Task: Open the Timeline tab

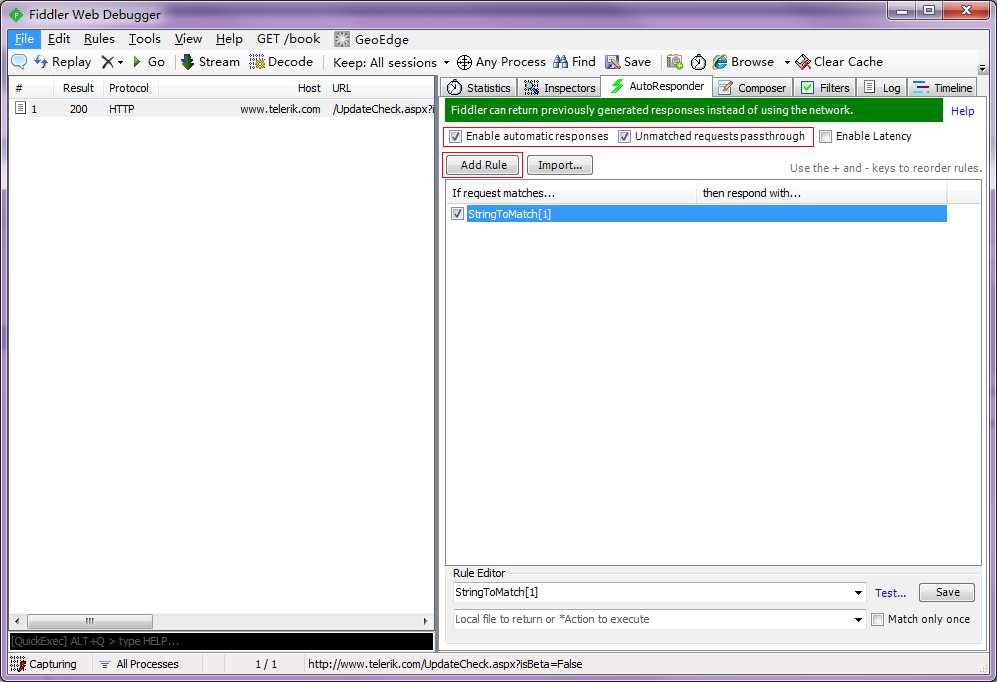Action: (x=942, y=88)
